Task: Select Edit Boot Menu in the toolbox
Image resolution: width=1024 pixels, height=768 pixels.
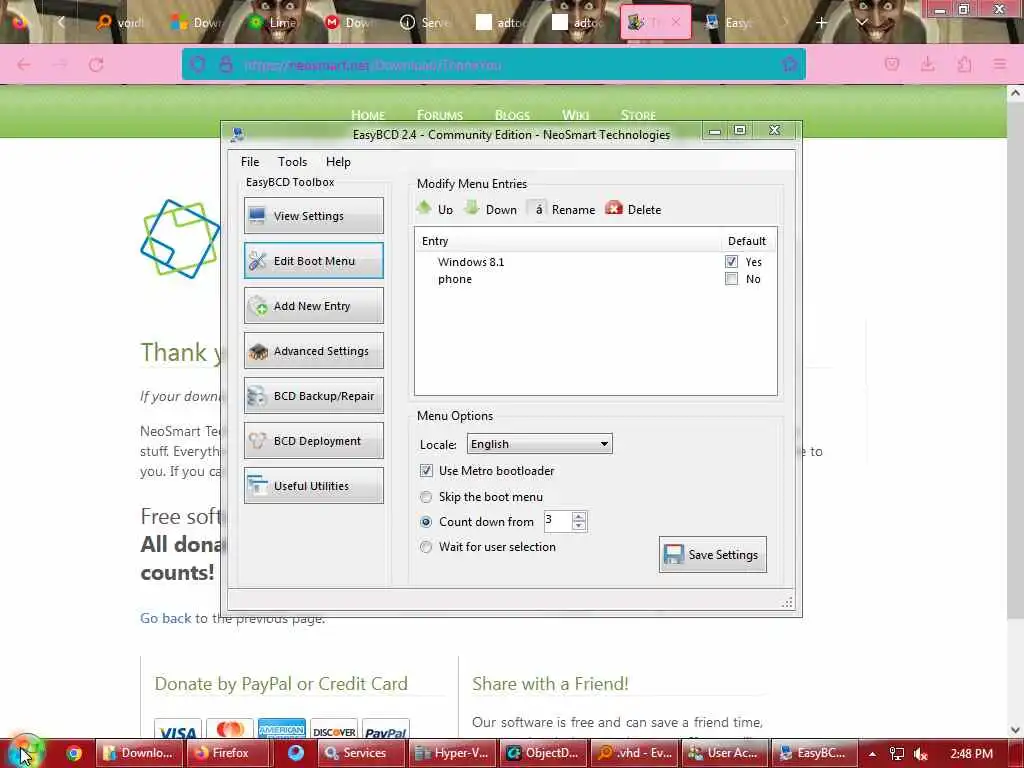Action: point(313,261)
